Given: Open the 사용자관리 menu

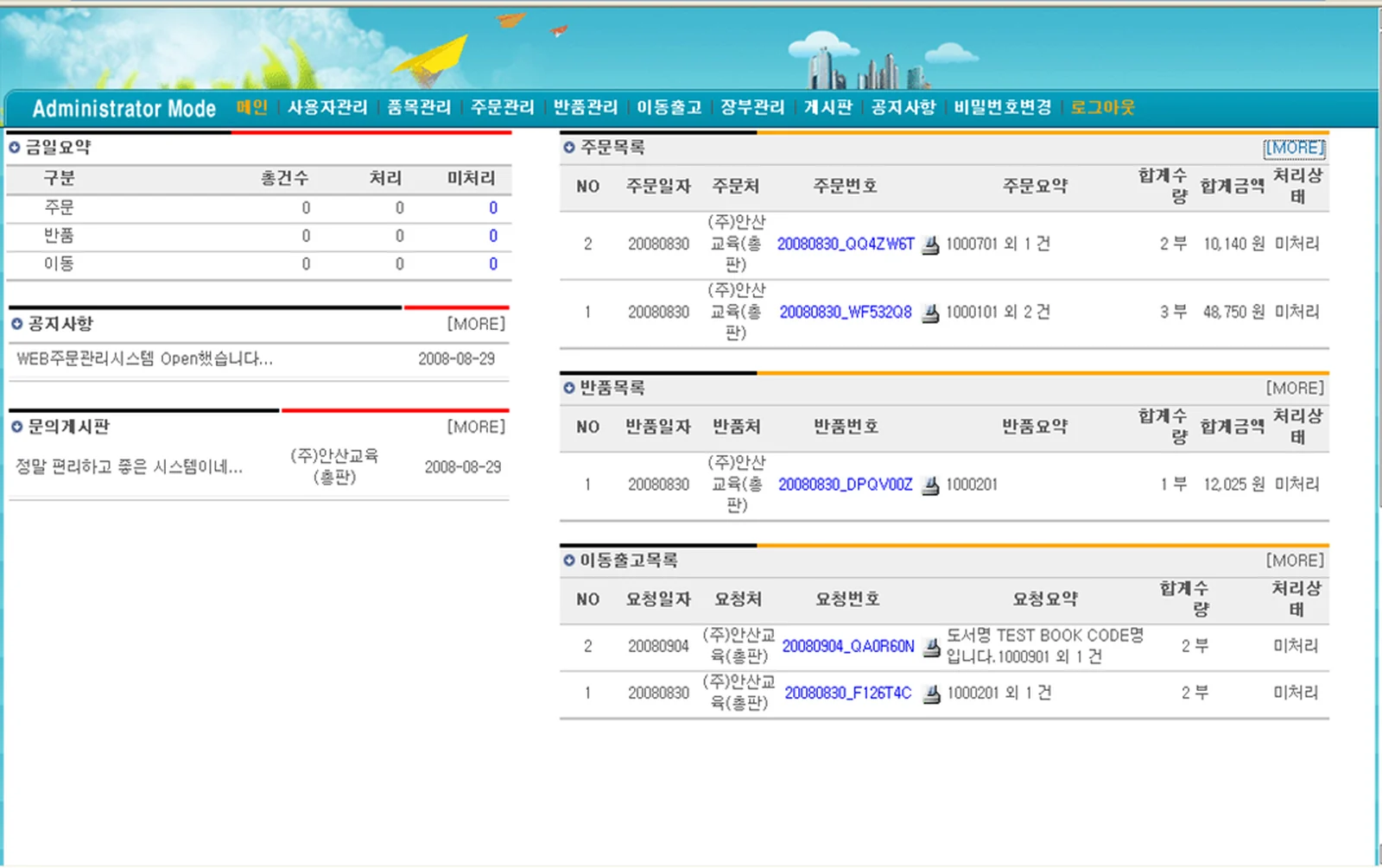Looking at the screenshot, I should click(327, 107).
